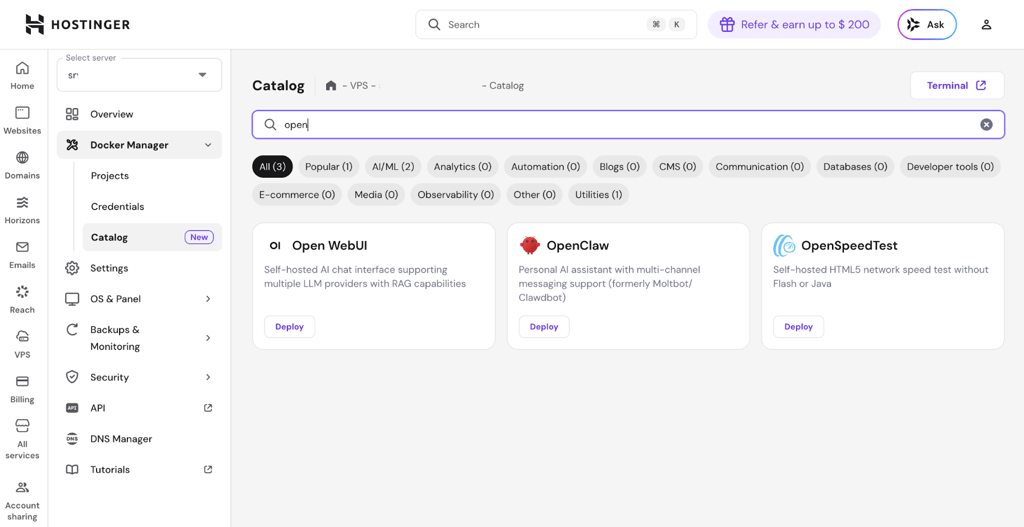Open VPS in the left rail
The height and width of the screenshot is (527, 1024).
point(22,345)
